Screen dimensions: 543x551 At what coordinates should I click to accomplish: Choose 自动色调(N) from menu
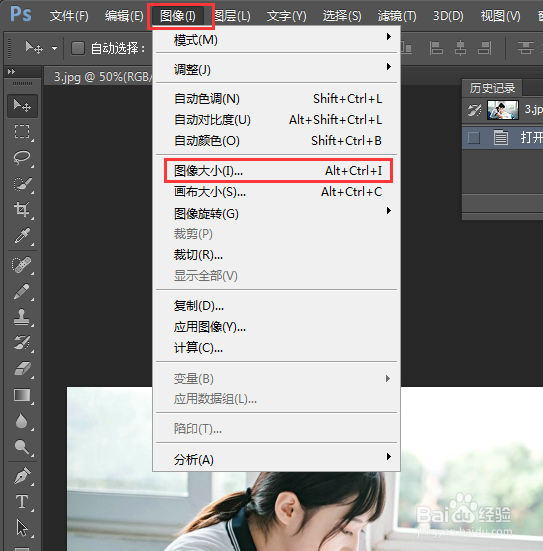(276, 99)
